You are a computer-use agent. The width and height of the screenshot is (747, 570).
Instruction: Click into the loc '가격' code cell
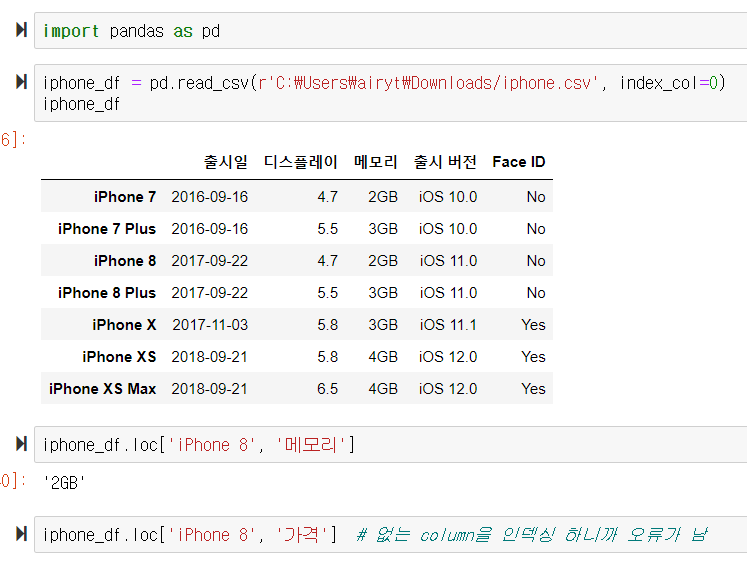tap(391, 534)
